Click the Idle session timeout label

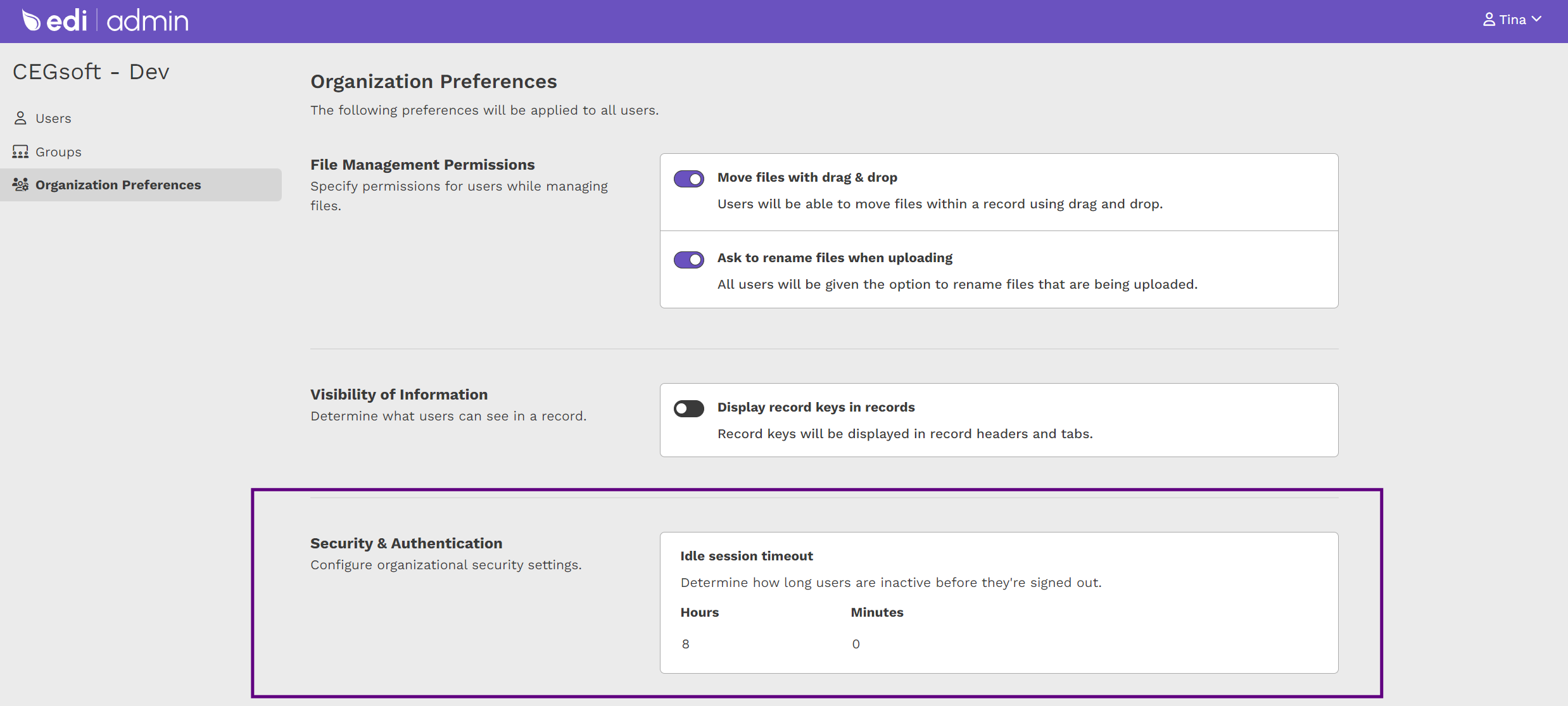pyautogui.click(x=747, y=556)
